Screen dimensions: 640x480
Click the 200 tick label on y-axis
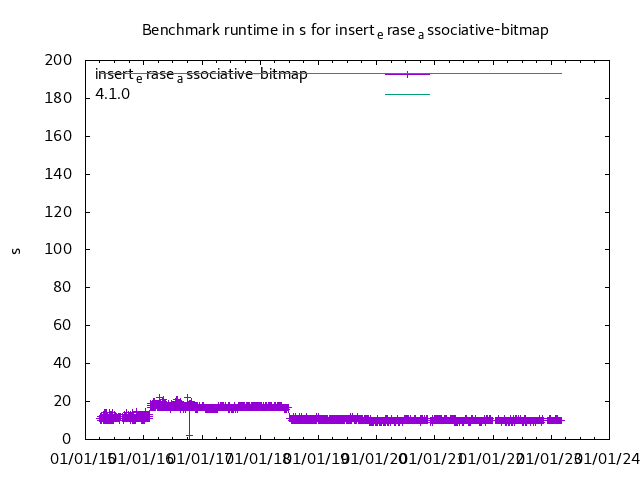coord(58,61)
